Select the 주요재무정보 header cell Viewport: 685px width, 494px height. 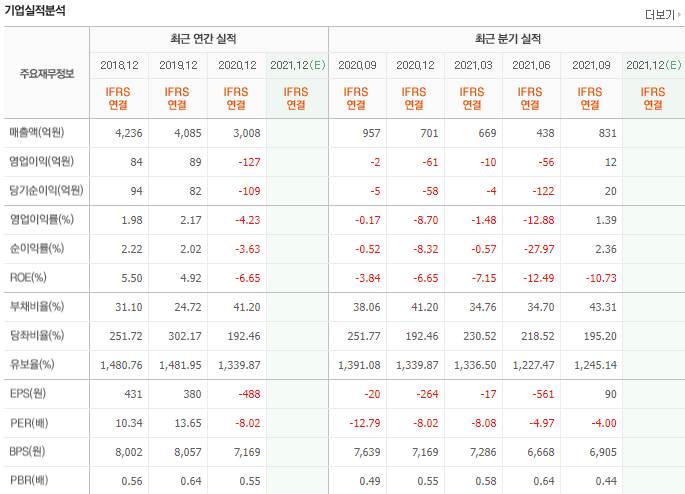click(47, 73)
